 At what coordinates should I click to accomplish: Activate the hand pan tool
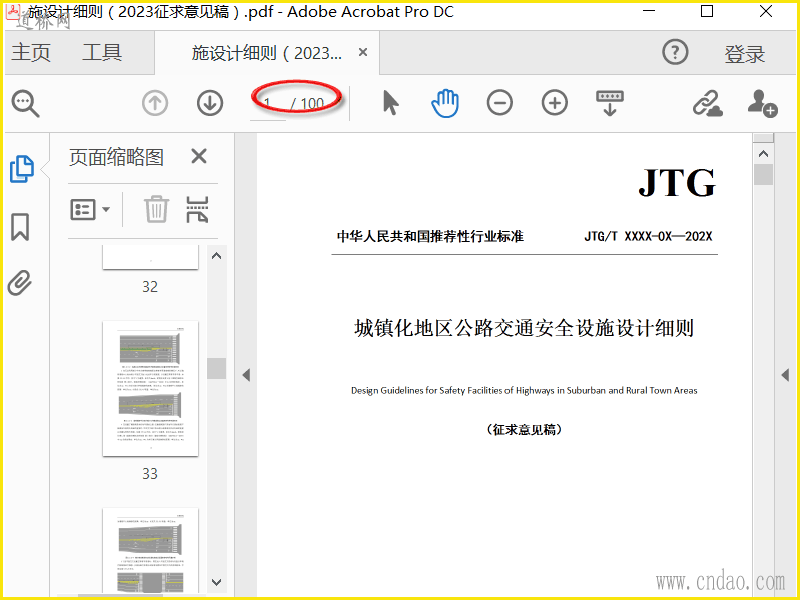pos(445,103)
